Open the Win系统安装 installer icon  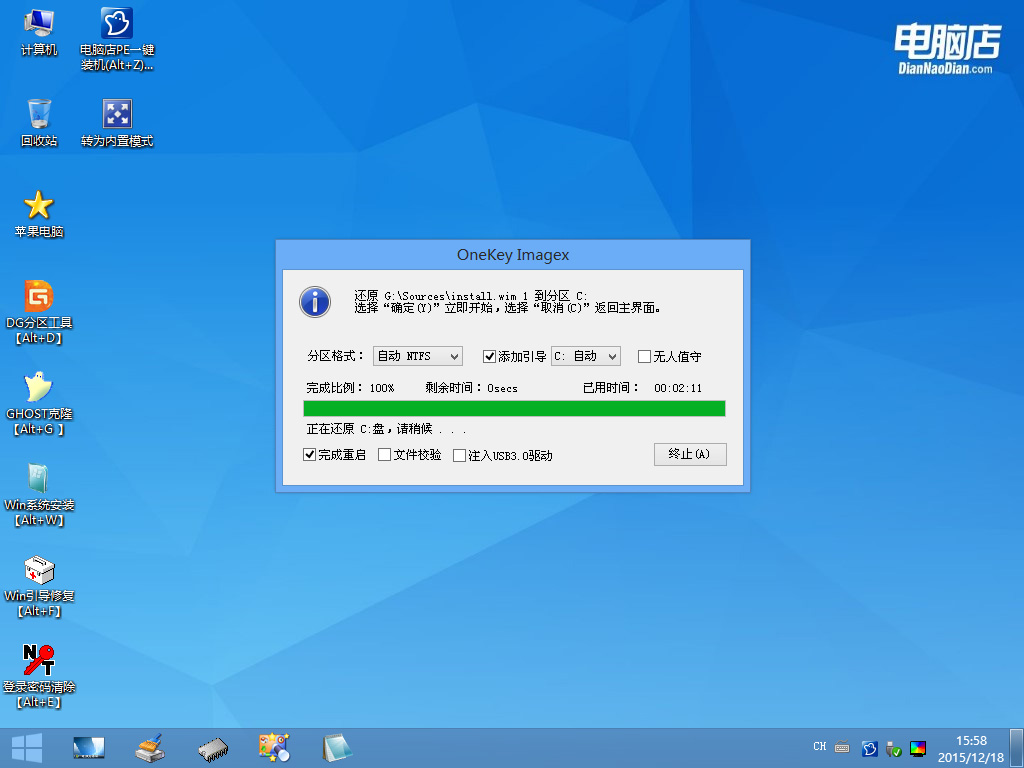tap(39, 494)
